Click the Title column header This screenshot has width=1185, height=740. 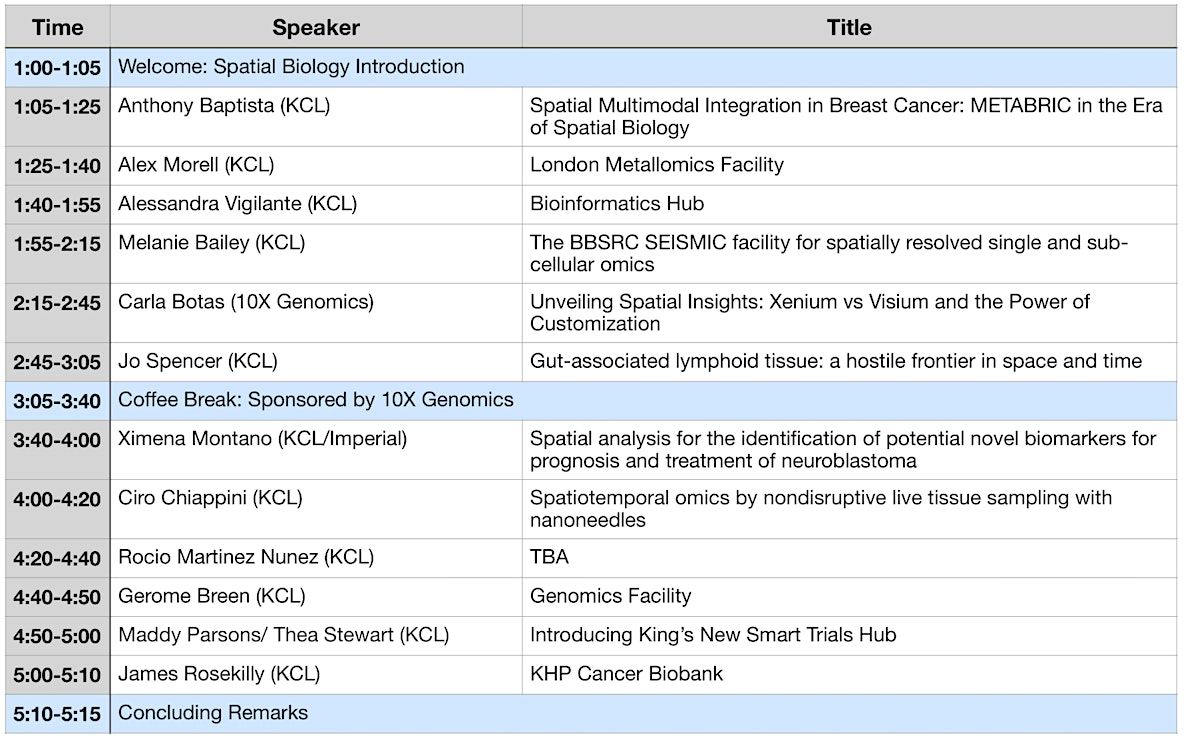(848, 28)
